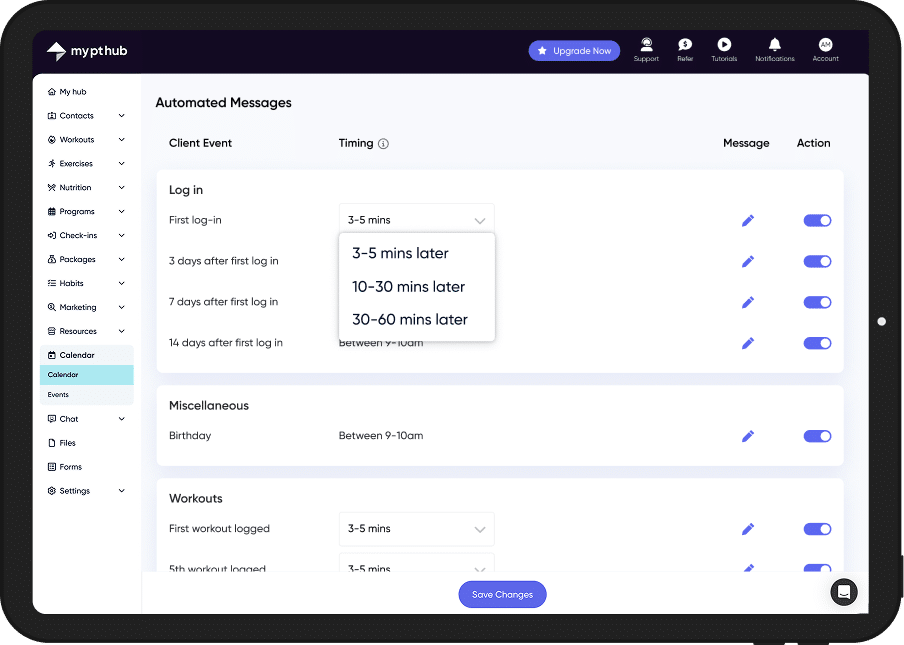Toggle the First workout logged switch
904x645 pixels.
(817, 529)
